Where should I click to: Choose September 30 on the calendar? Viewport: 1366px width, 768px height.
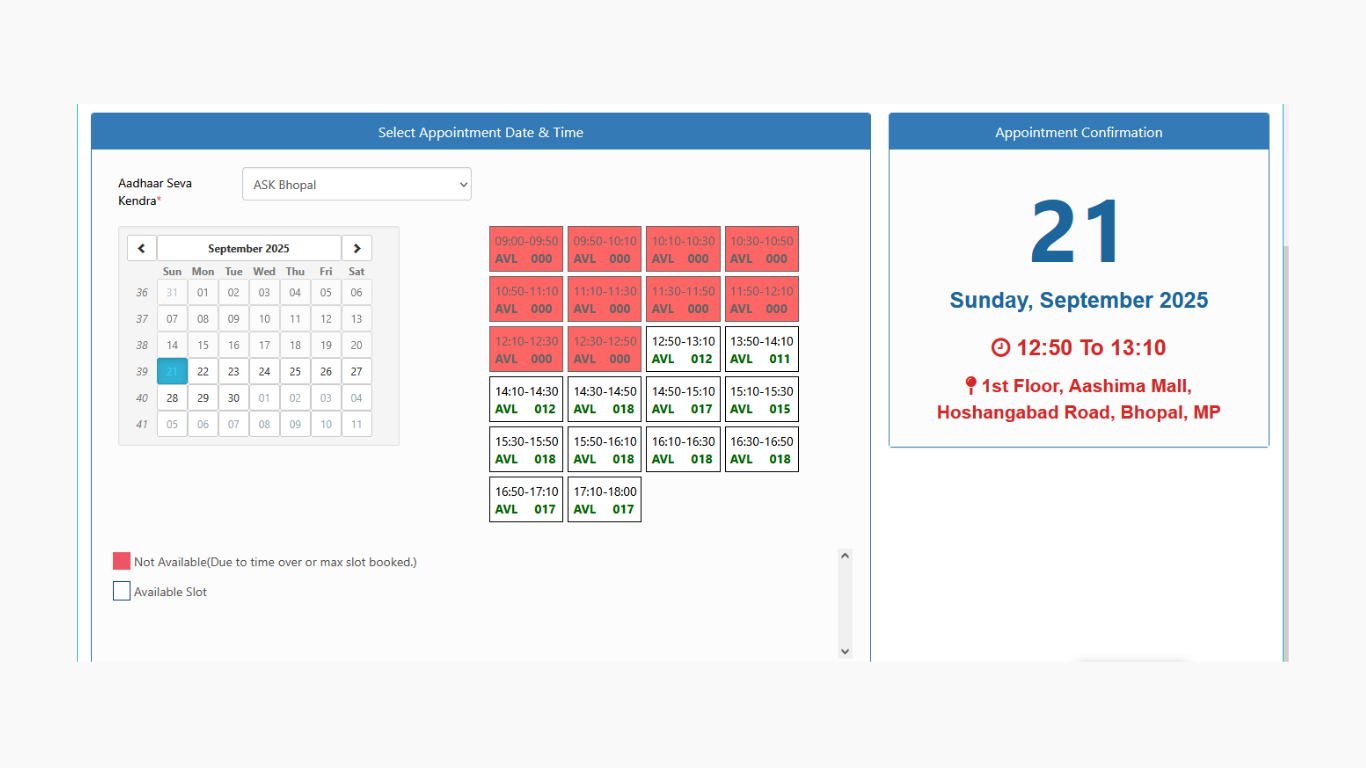point(233,397)
